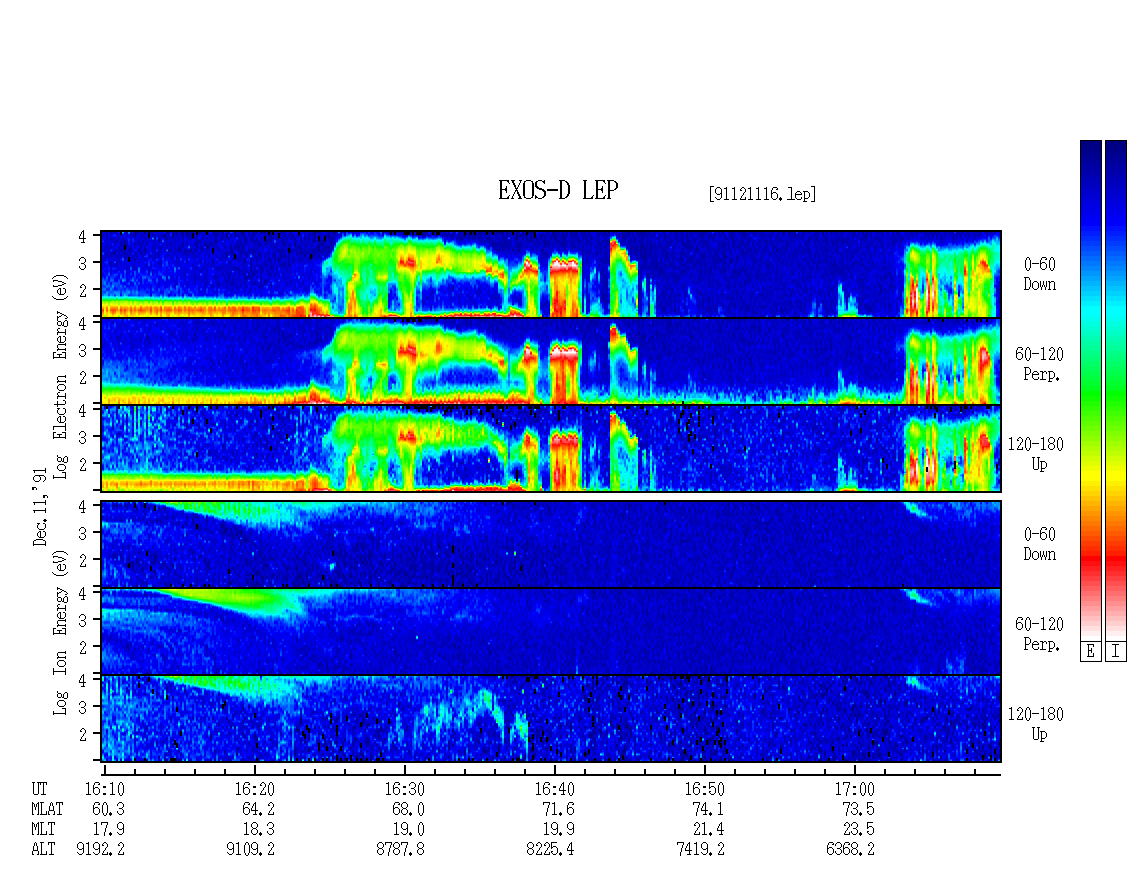The height and width of the screenshot is (875, 1130).
Task: Click the UT row label
Action: click(39, 789)
